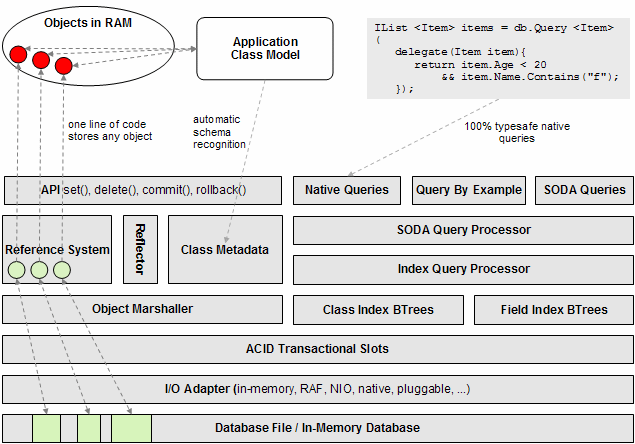Click the Database File / In-Memory Database label
The width and height of the screenshot is (635, 444).
pyautogui.click(x=318, y=428)
